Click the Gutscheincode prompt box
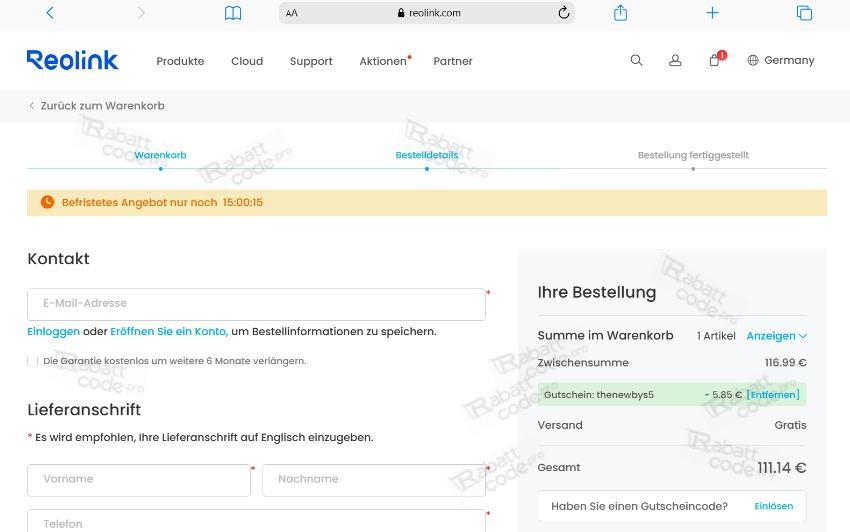 pos(672,506)
